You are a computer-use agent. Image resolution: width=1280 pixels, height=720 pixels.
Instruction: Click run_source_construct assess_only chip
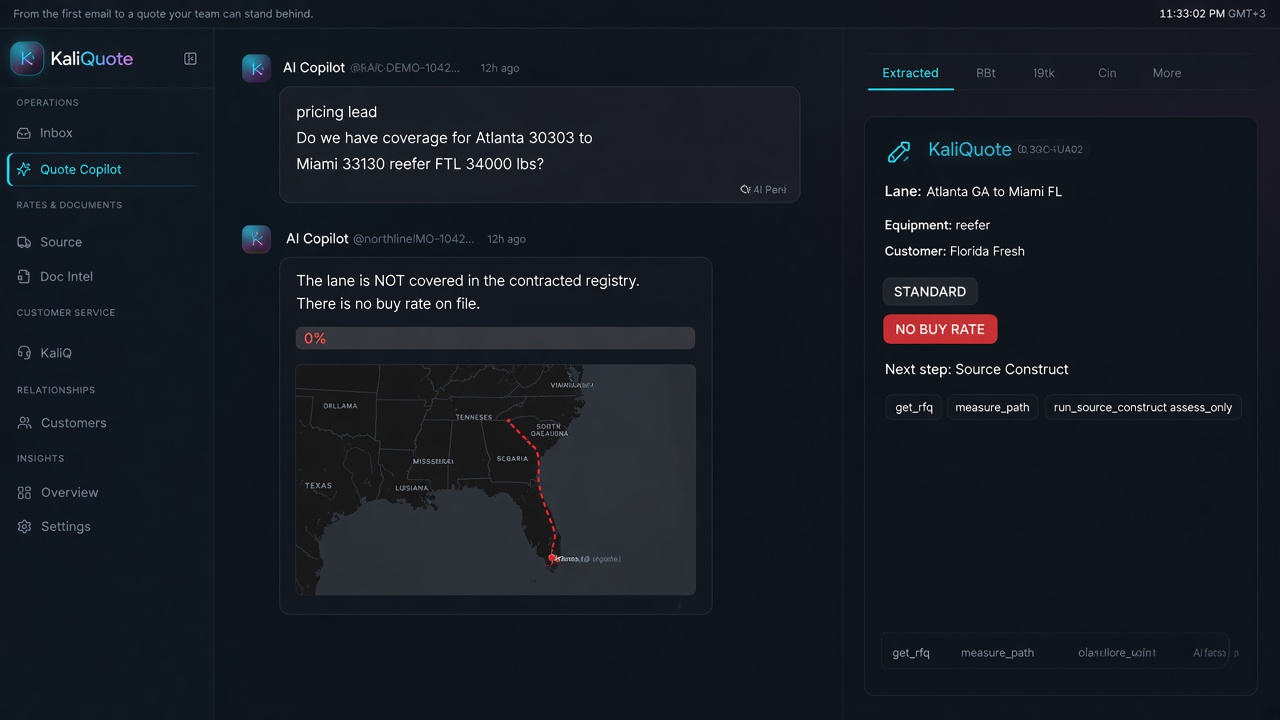1143,407
